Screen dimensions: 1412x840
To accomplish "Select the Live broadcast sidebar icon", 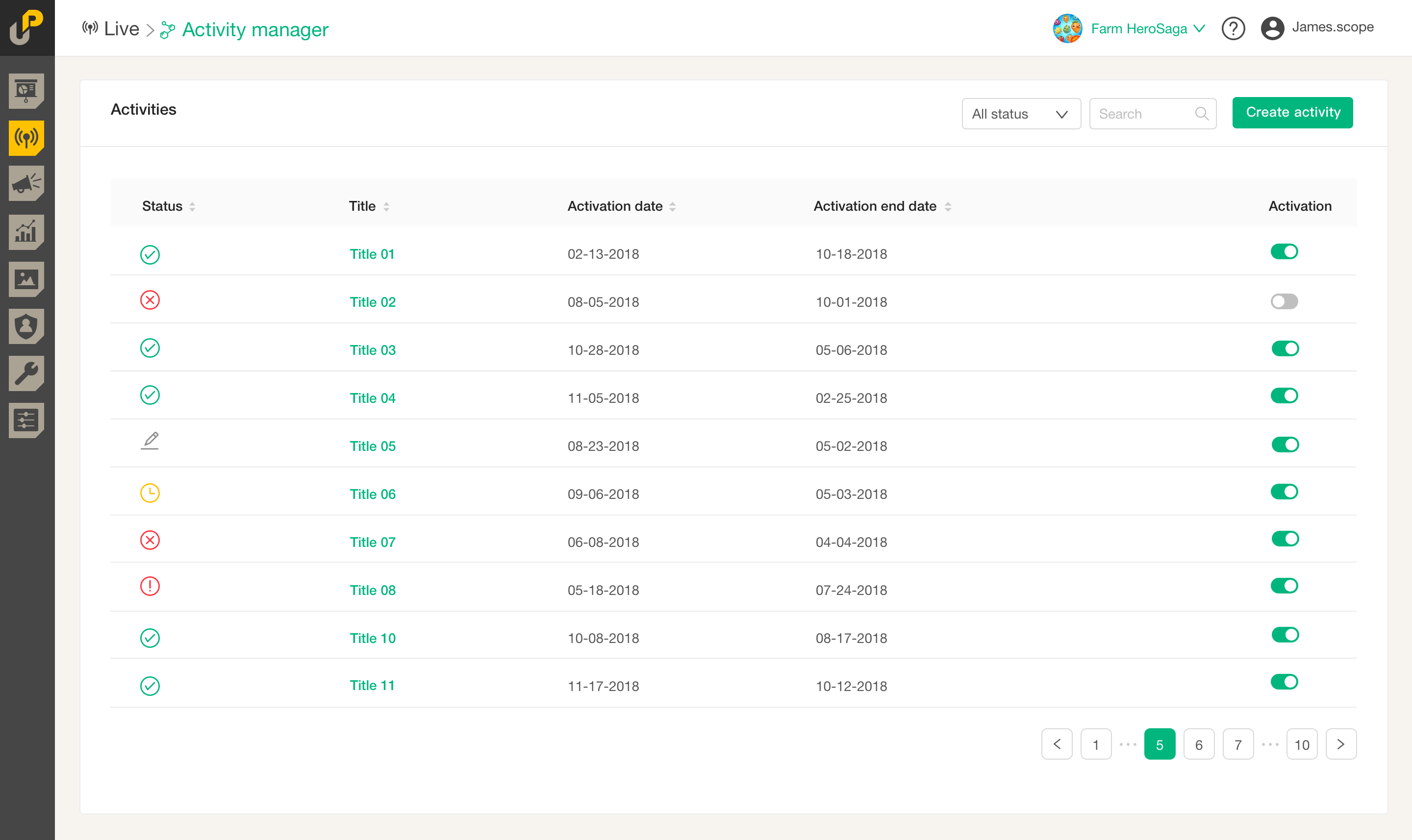I will coord(26,138).
